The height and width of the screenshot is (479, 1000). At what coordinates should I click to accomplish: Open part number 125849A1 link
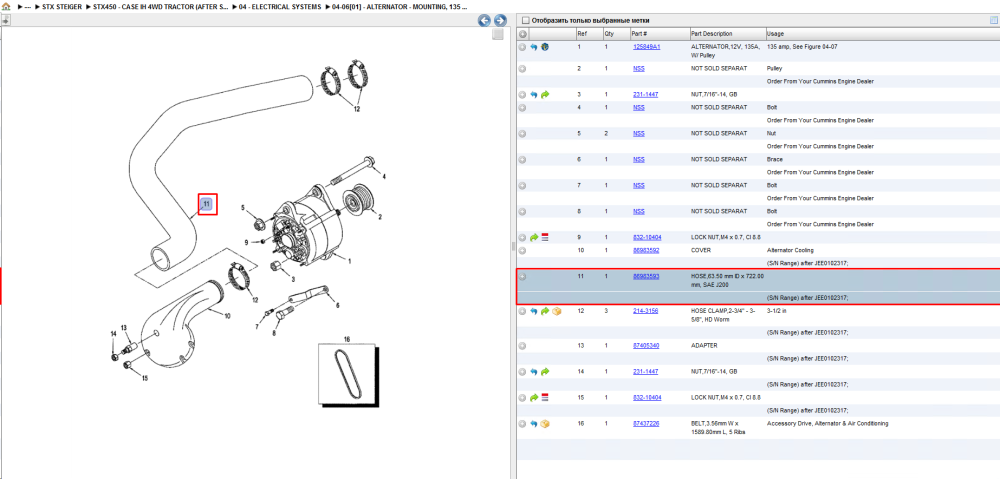click(646, 47)
